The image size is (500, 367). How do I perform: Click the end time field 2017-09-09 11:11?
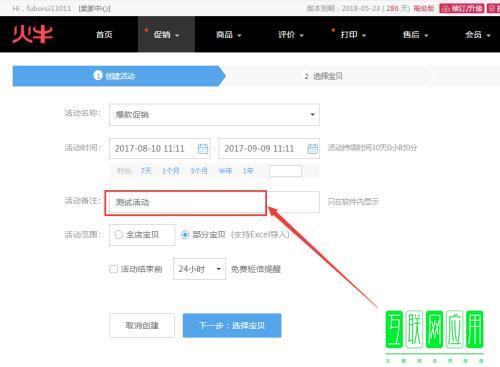[x=269, y=148]
